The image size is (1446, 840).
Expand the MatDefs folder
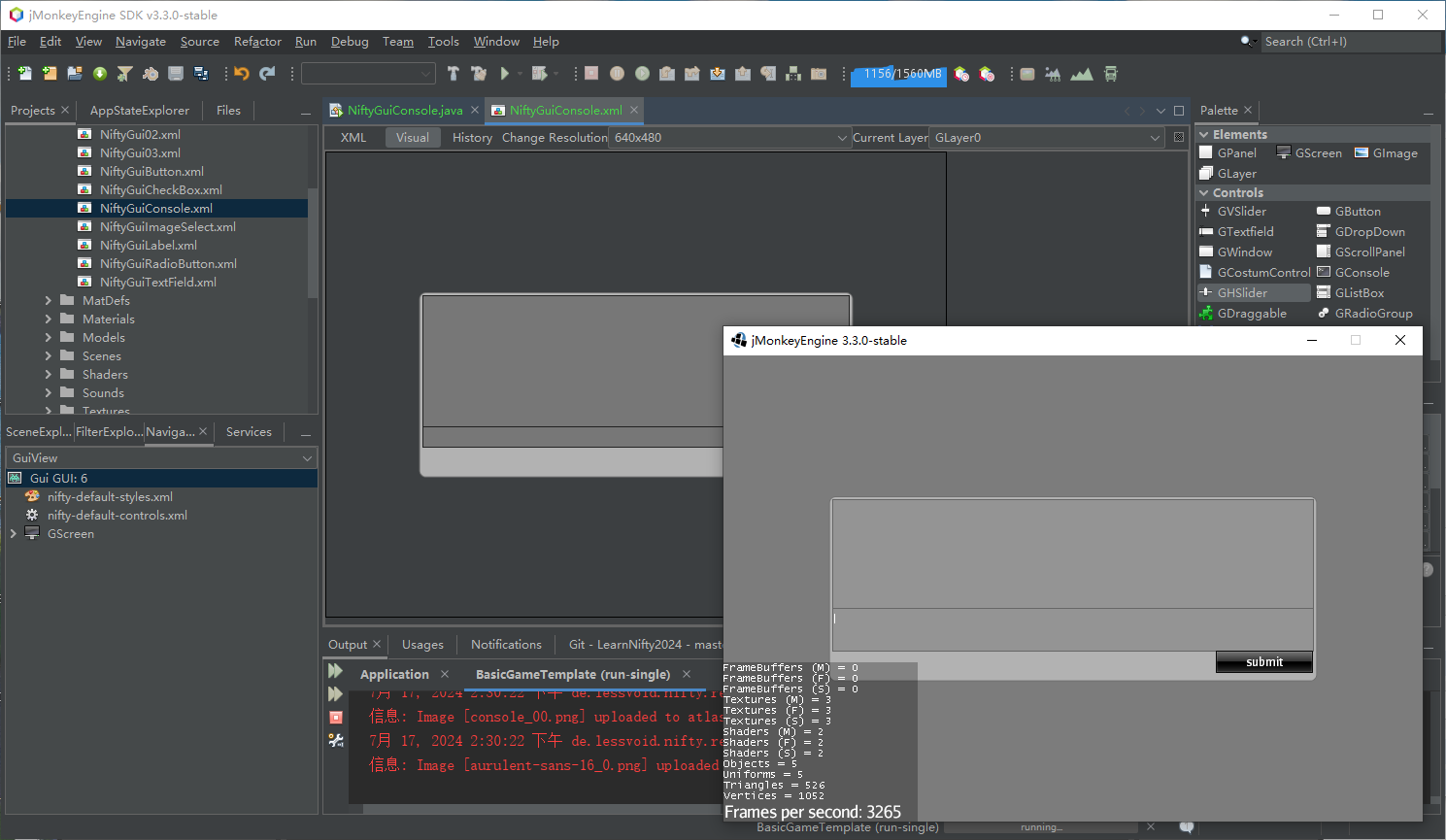click(49, 301)
